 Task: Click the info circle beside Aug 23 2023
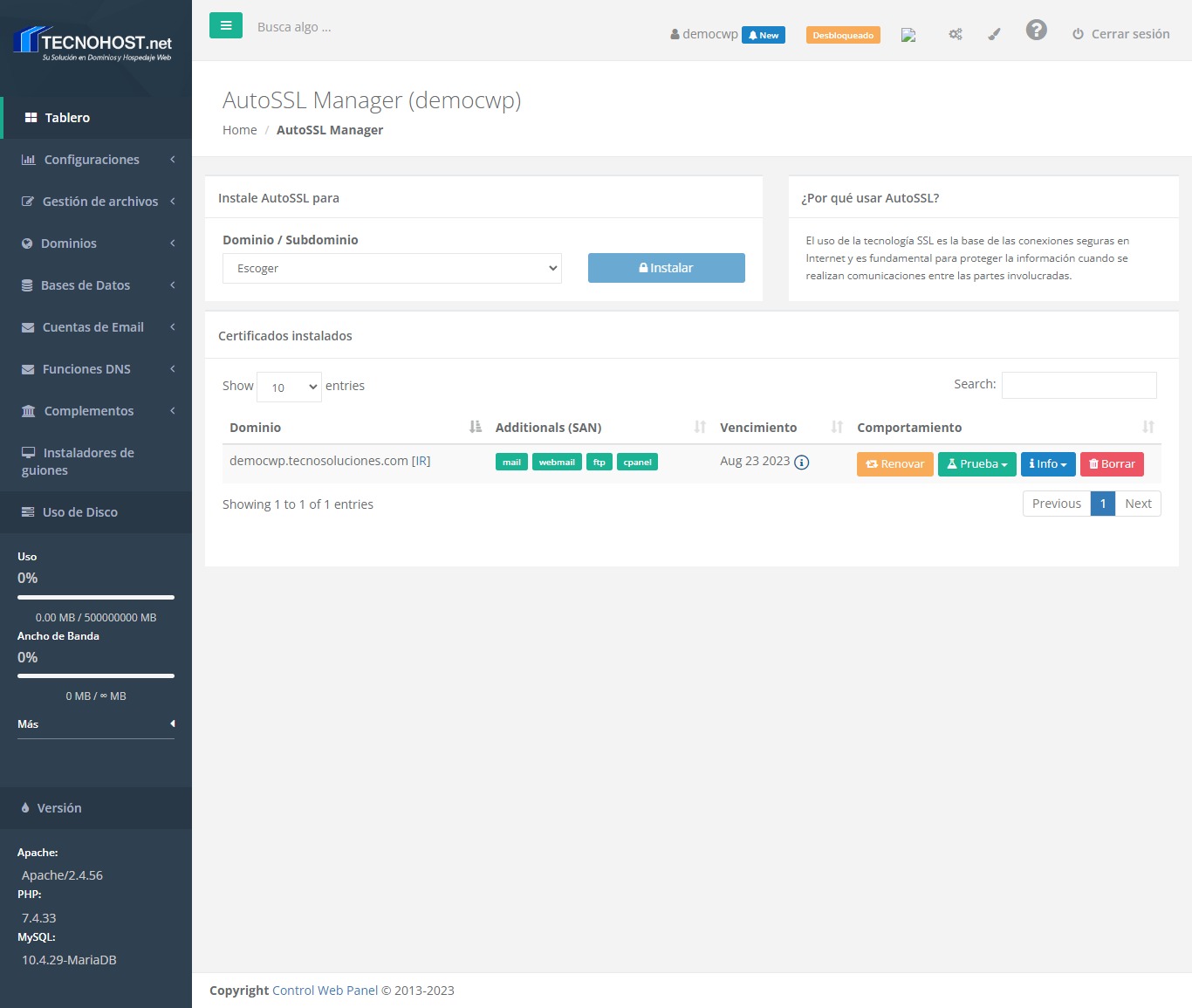[801, 463]
